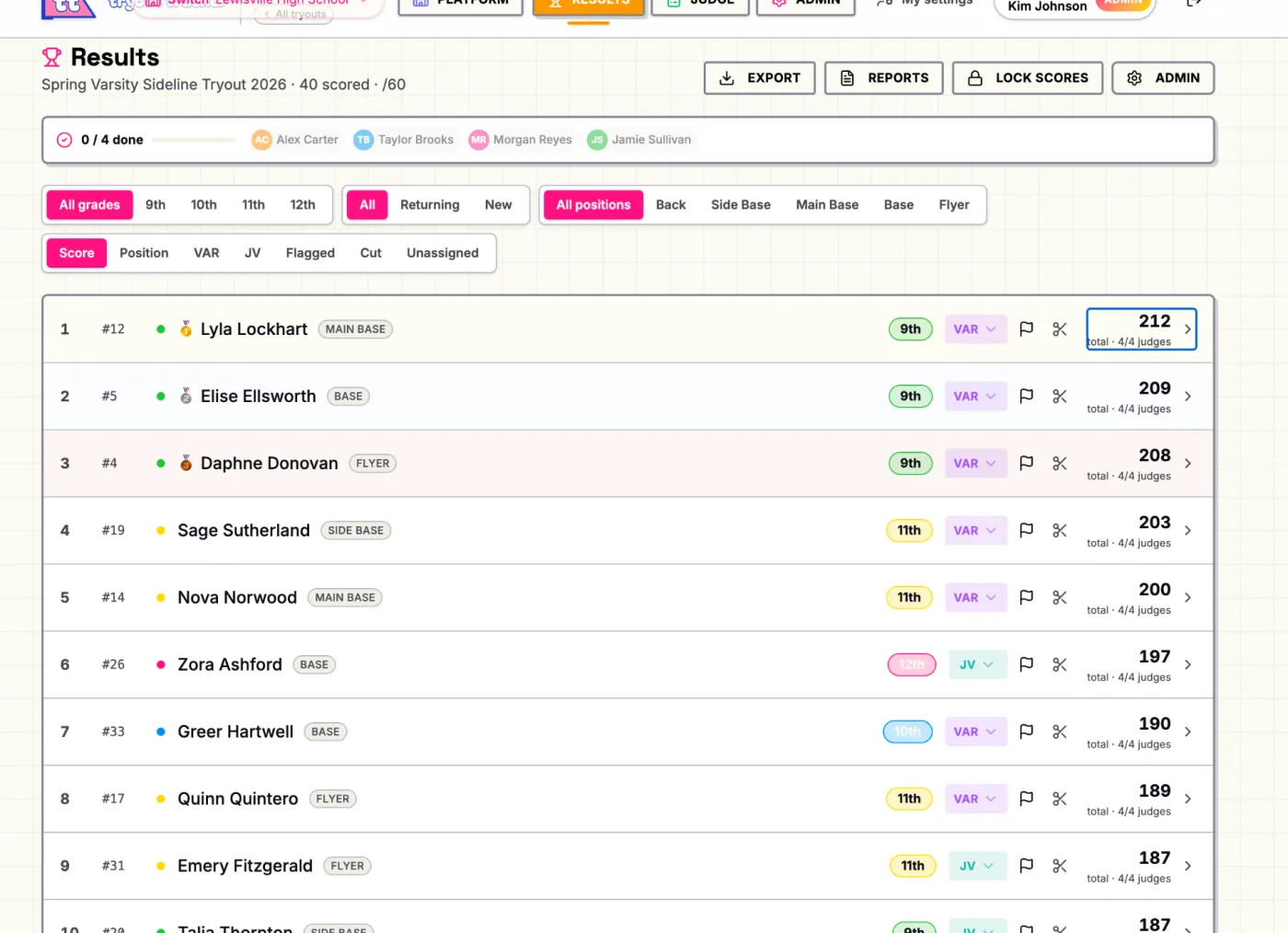Screen dimensions: 1288x933
Task: Flag Greer Hartwell's row
Action: pyautogui.click(x=1027, y=731)
